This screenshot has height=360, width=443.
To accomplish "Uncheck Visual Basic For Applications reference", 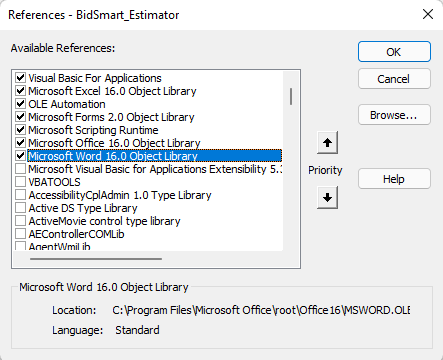I will [x=21, y=78].
